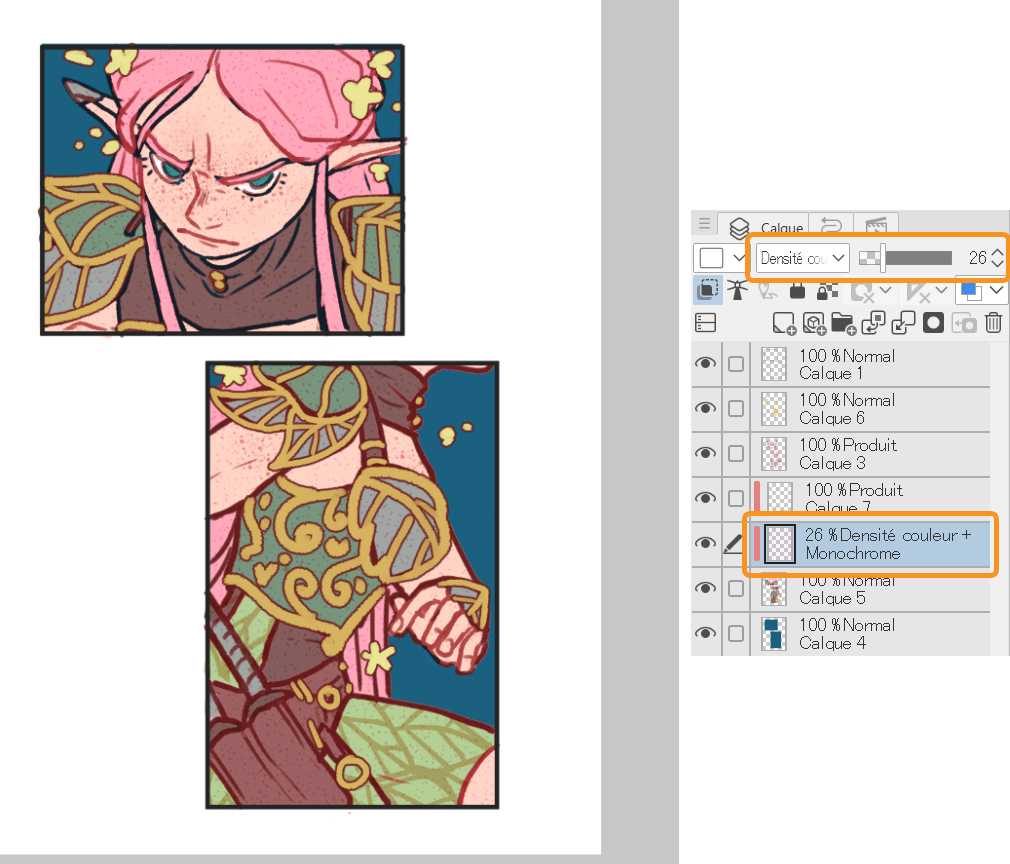
Task: Delete layer with the trash icon
Action: point(993,323)
